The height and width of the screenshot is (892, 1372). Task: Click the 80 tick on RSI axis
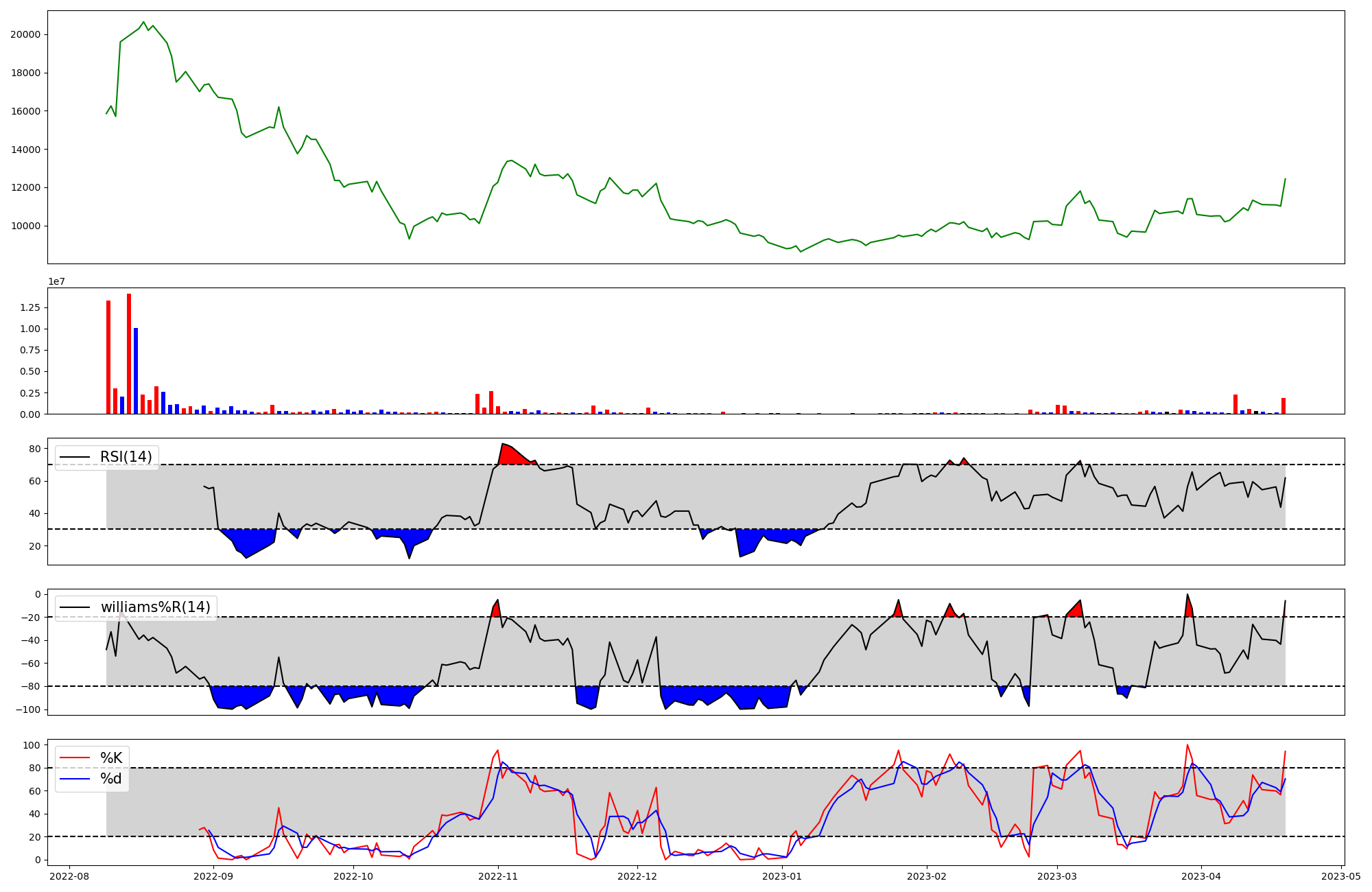click(x=35, y=449)
